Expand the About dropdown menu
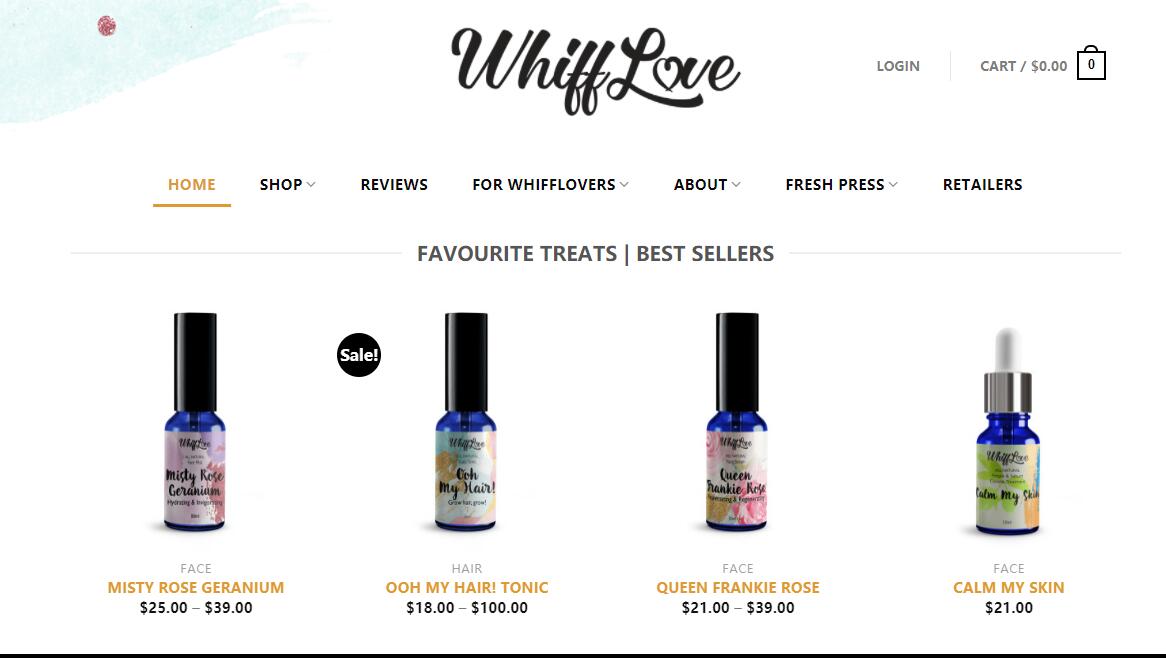 pyautogui.click(x=707, y=184)
